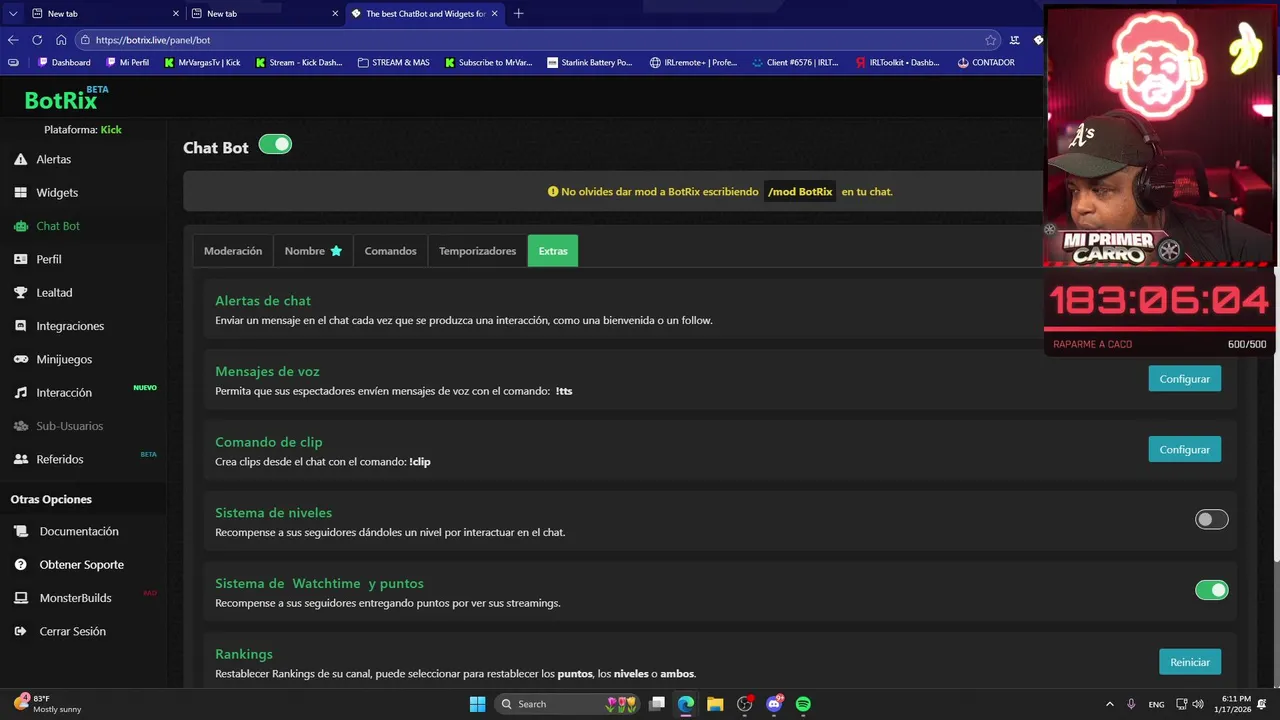The image size is (1280, 720).
Task: Open the Dashboard bookmark
Action: click(64, 62)
